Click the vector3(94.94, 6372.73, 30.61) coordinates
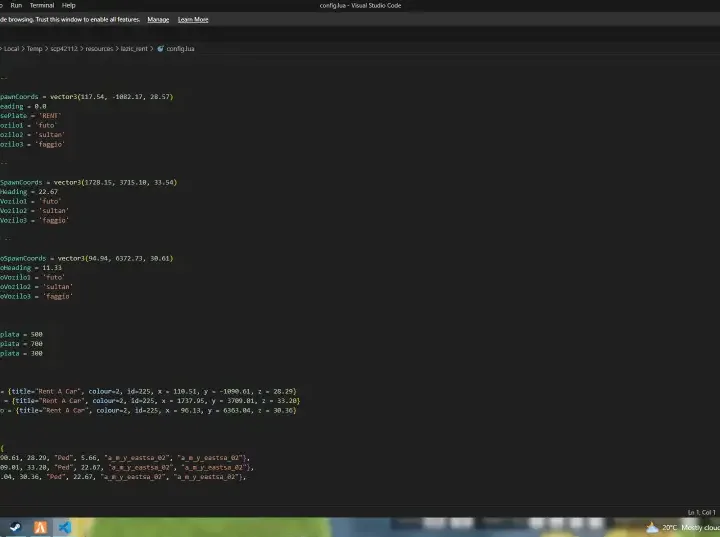The height and width of the screenshot is (537, 720). (116, 259)
